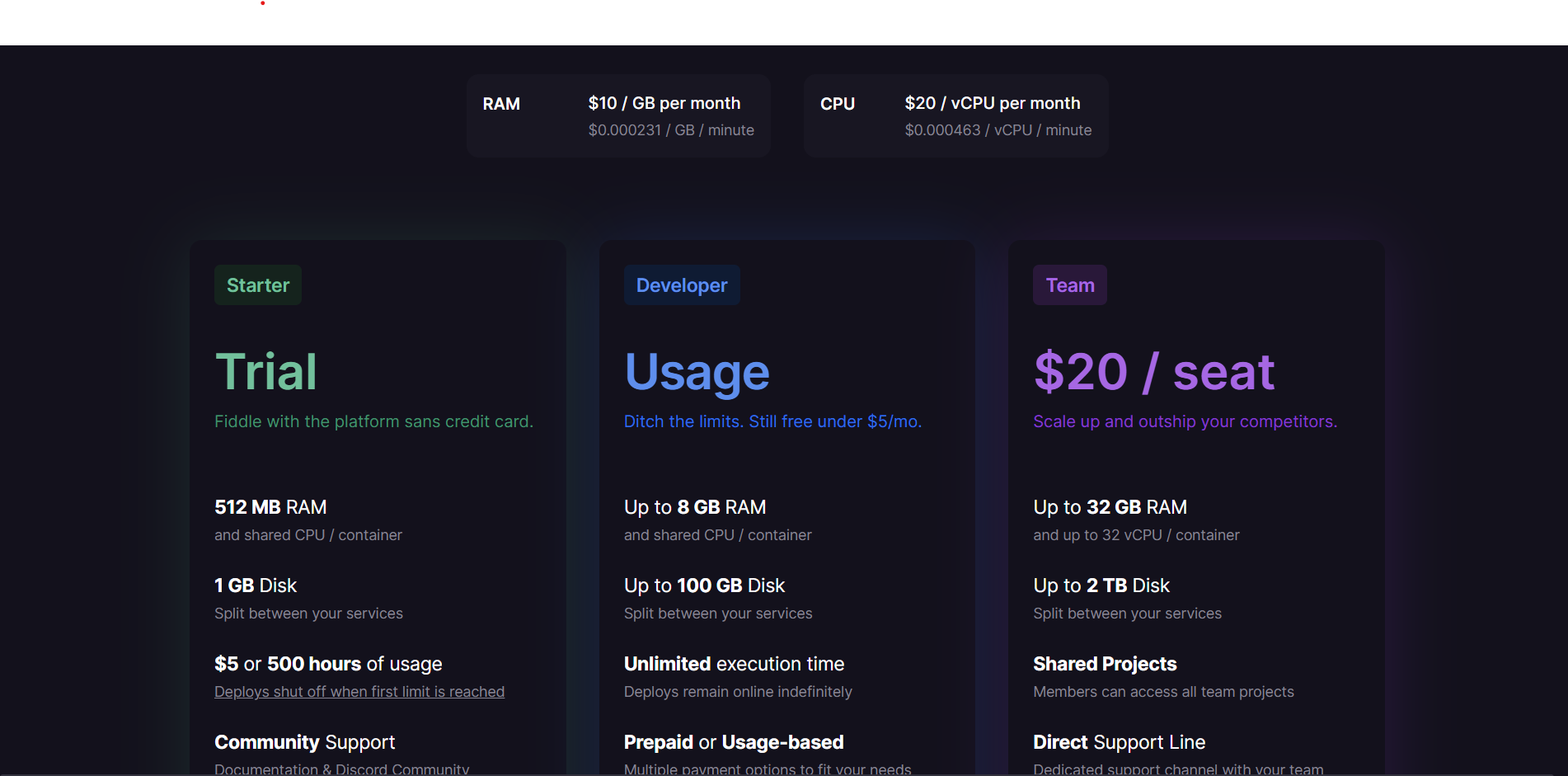Click 'Split between your services' under 2 TB Disk
The image size is (1568, 776).
[1127, 614]
